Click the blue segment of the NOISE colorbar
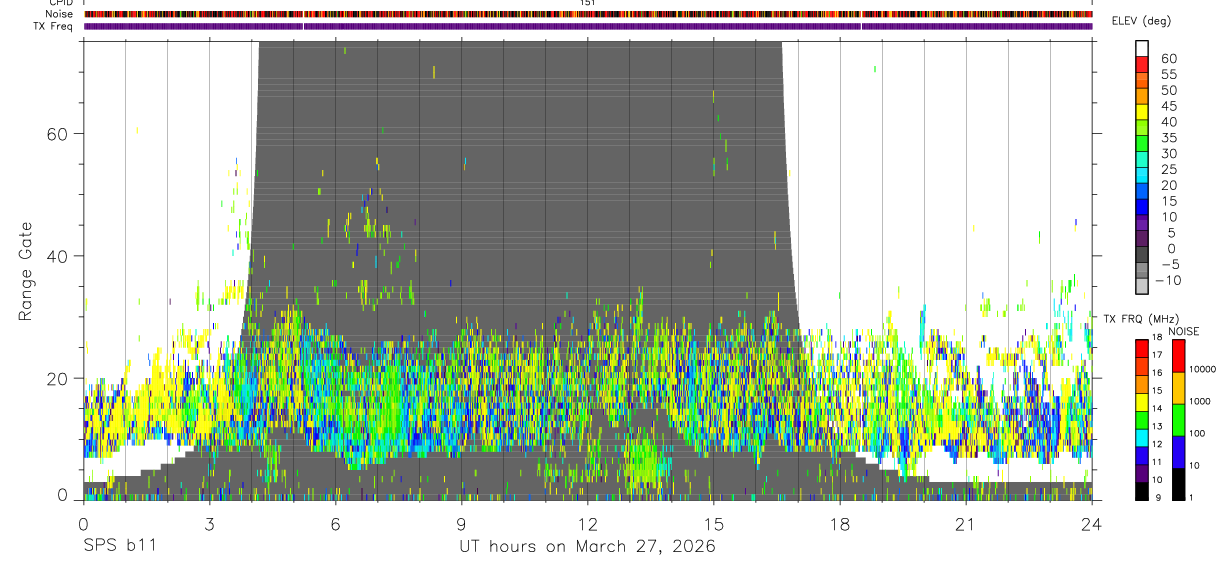 [x=1179, y=452]
